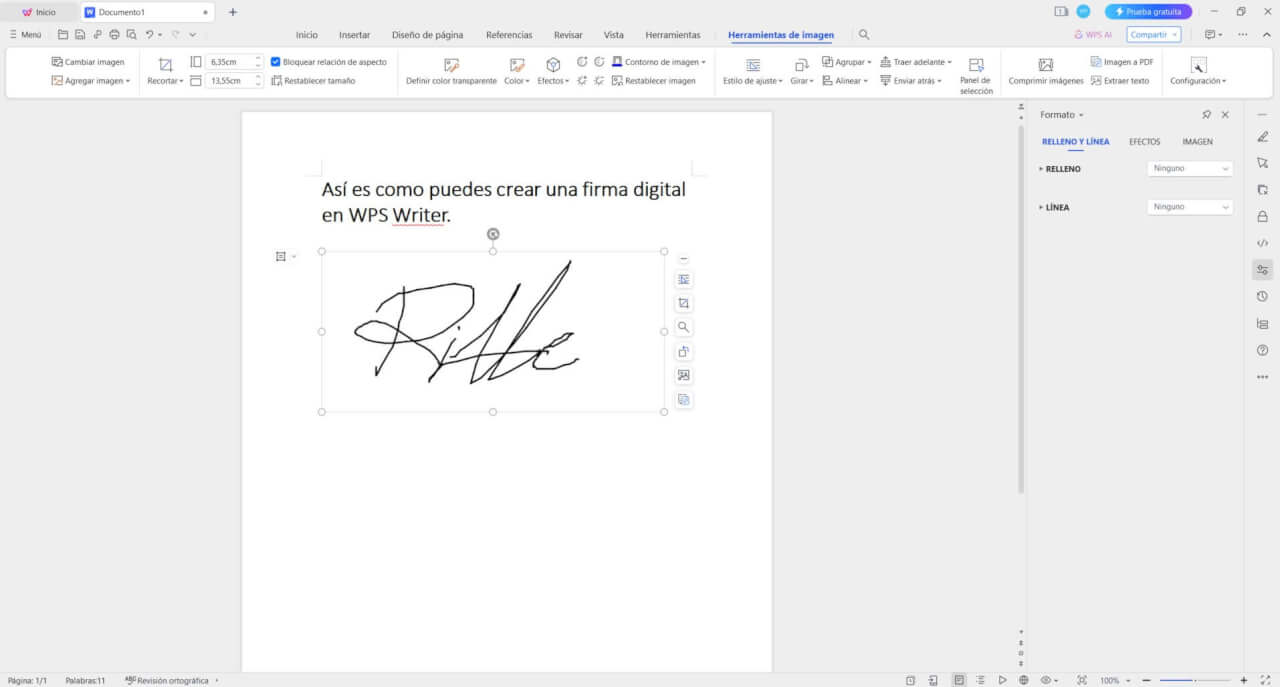Click the zoom slider in status bar
Image resolution: width=1280 pixels, height=687 pixels.
tap(1194, 680)
